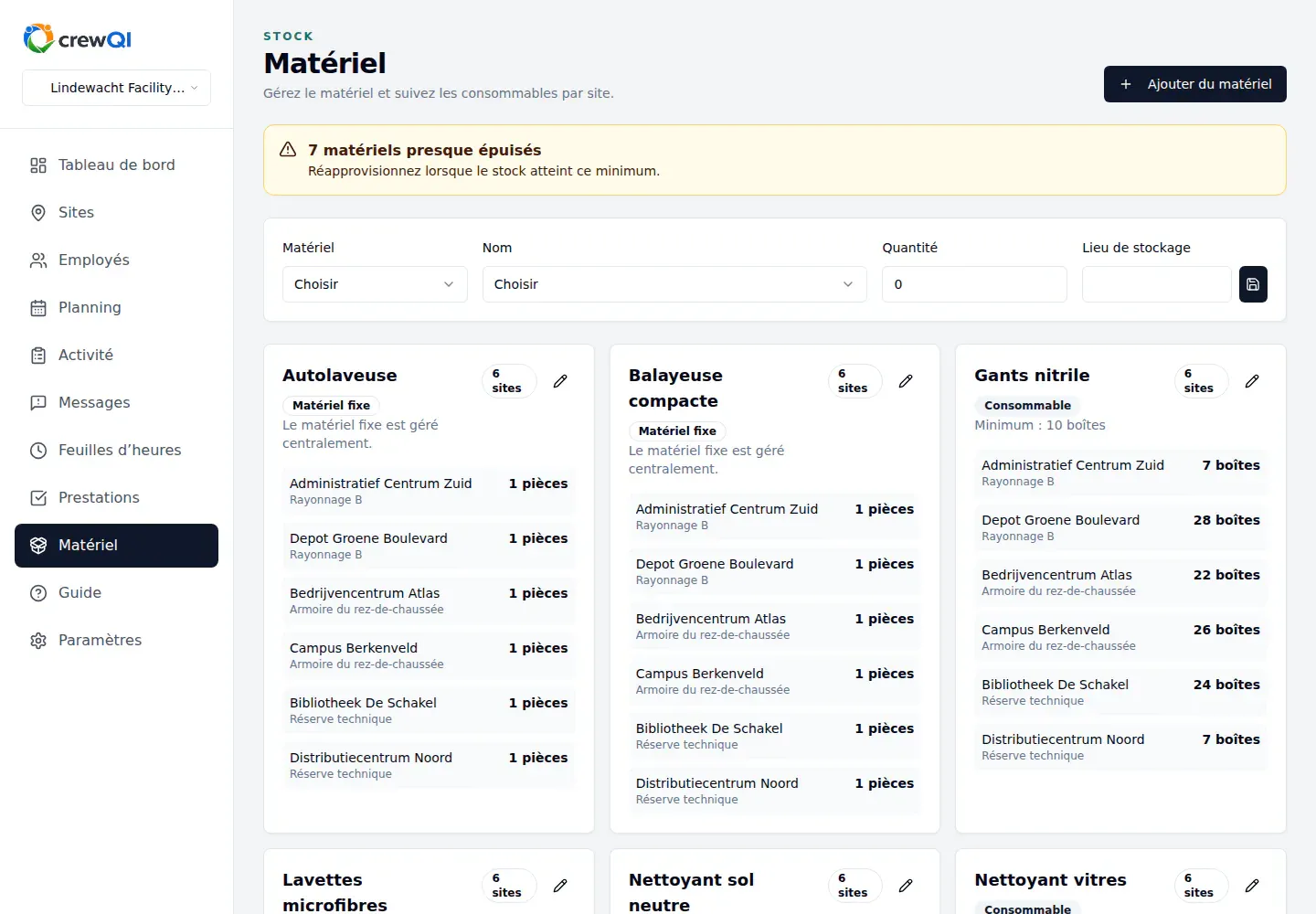
Task: Go to Sites in the sidebar
Action: [x=116, y=213]
